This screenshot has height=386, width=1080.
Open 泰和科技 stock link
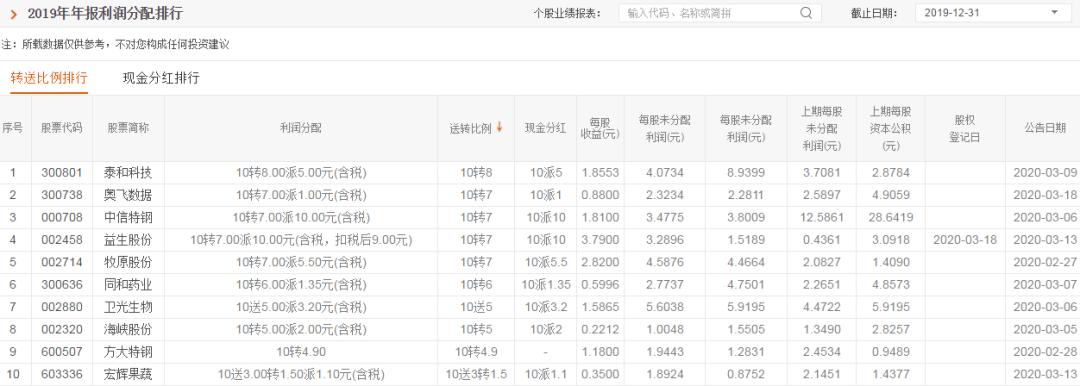pos(129,173)
